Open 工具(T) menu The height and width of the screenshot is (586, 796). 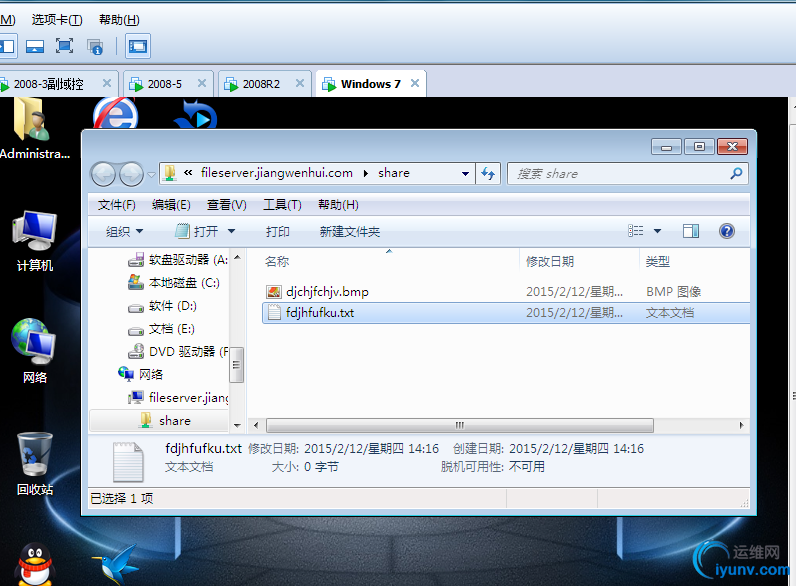tap(282, 205)
